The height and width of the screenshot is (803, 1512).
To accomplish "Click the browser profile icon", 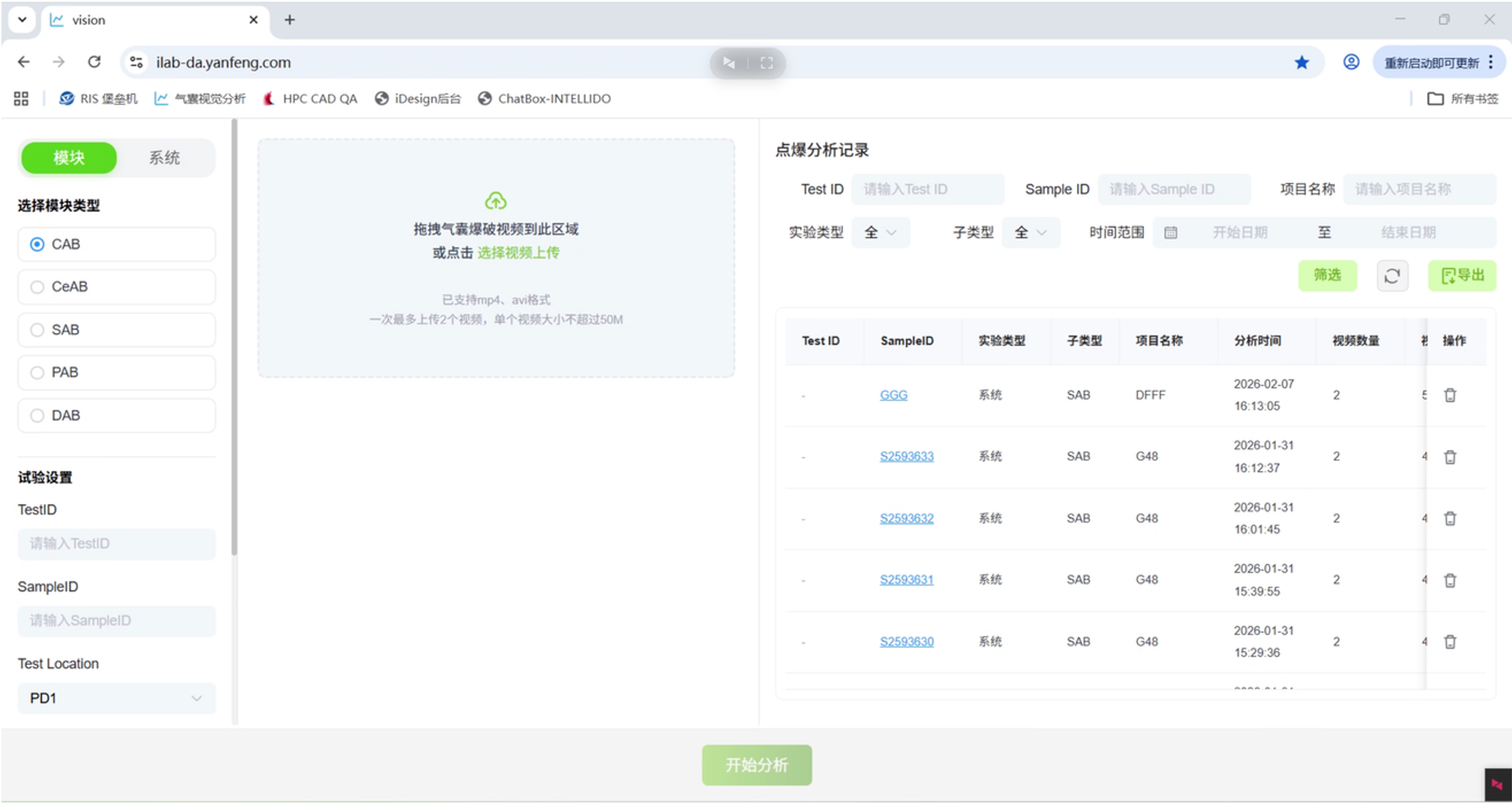I will (x=1350, y=62).
